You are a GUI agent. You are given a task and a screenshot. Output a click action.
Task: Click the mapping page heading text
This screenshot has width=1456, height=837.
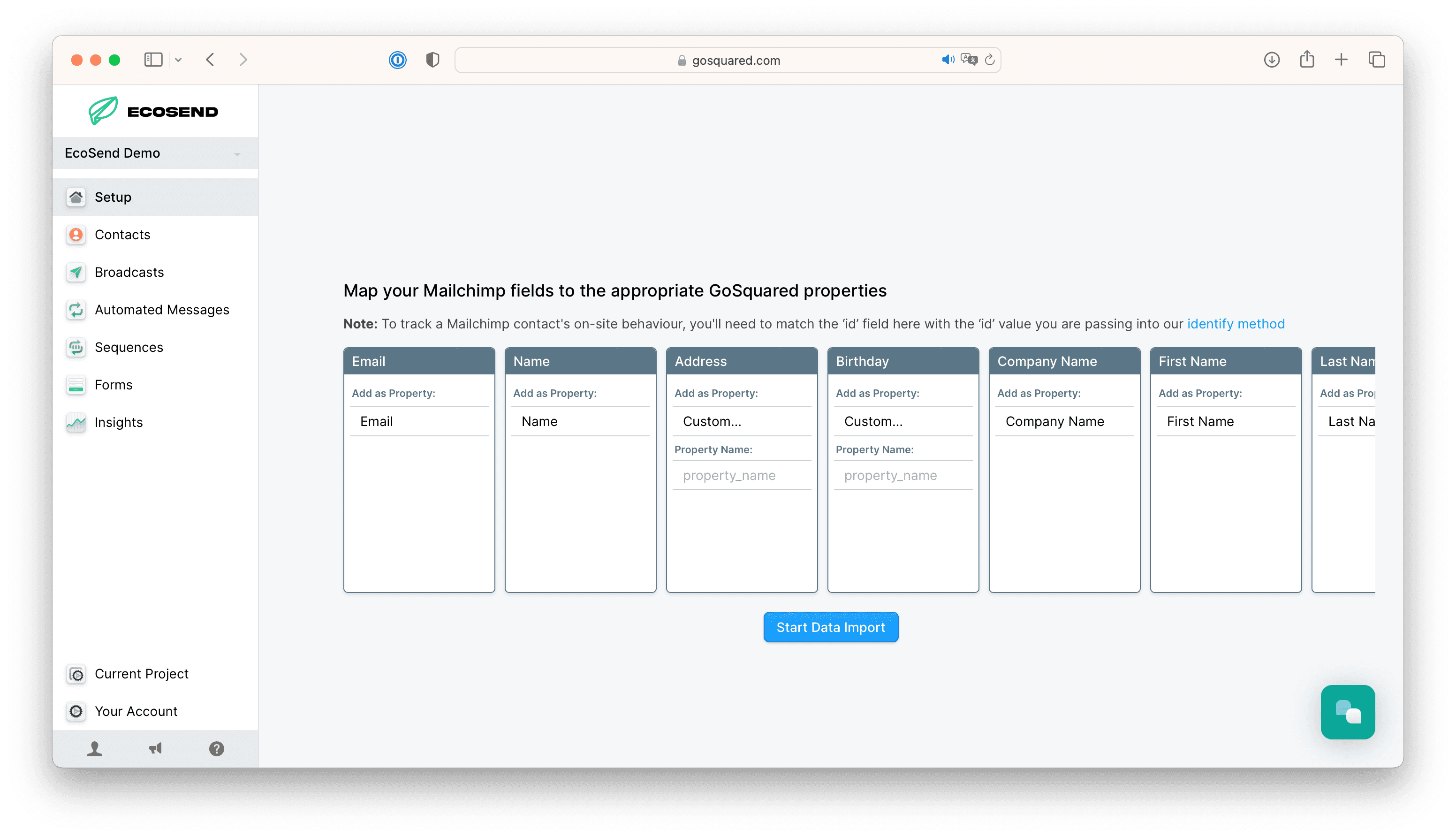coord(615,291)
